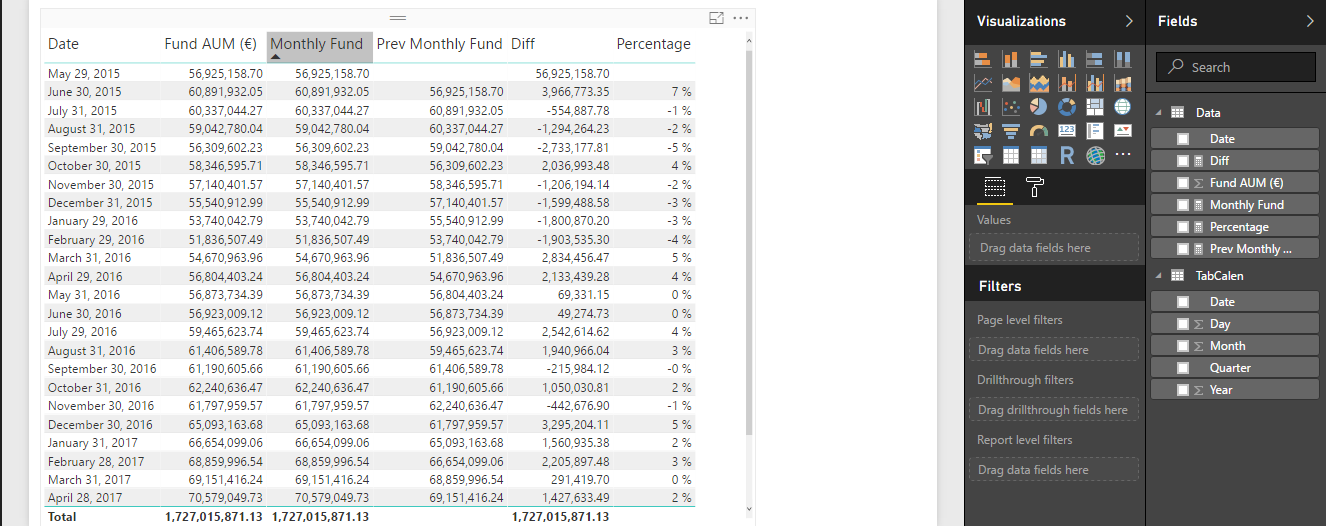The width and height of the screenshot is (1326, 526).
Task: Collapse the Visualizations pane chevron
Action: (1129, 21)
